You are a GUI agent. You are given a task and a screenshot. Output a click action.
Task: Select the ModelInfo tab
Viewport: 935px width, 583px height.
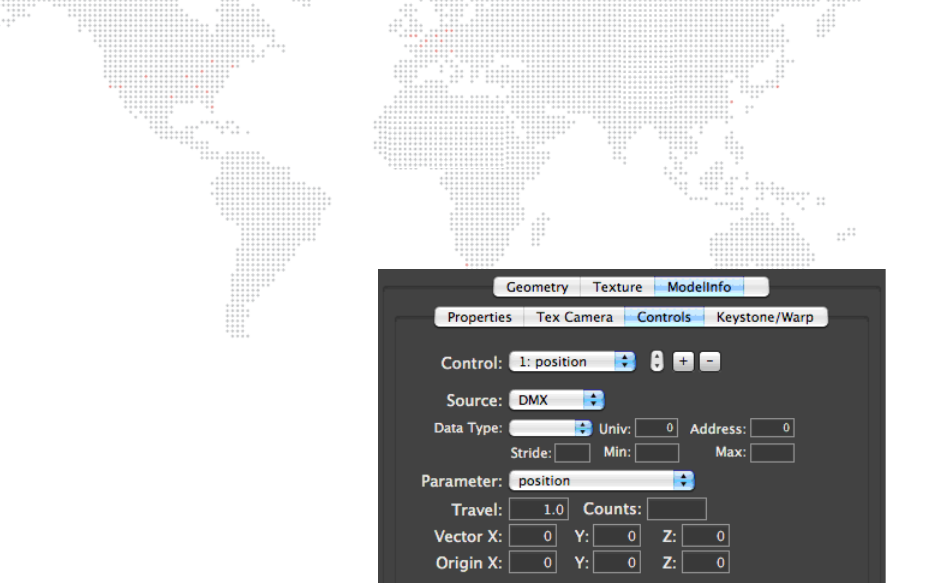698,287
